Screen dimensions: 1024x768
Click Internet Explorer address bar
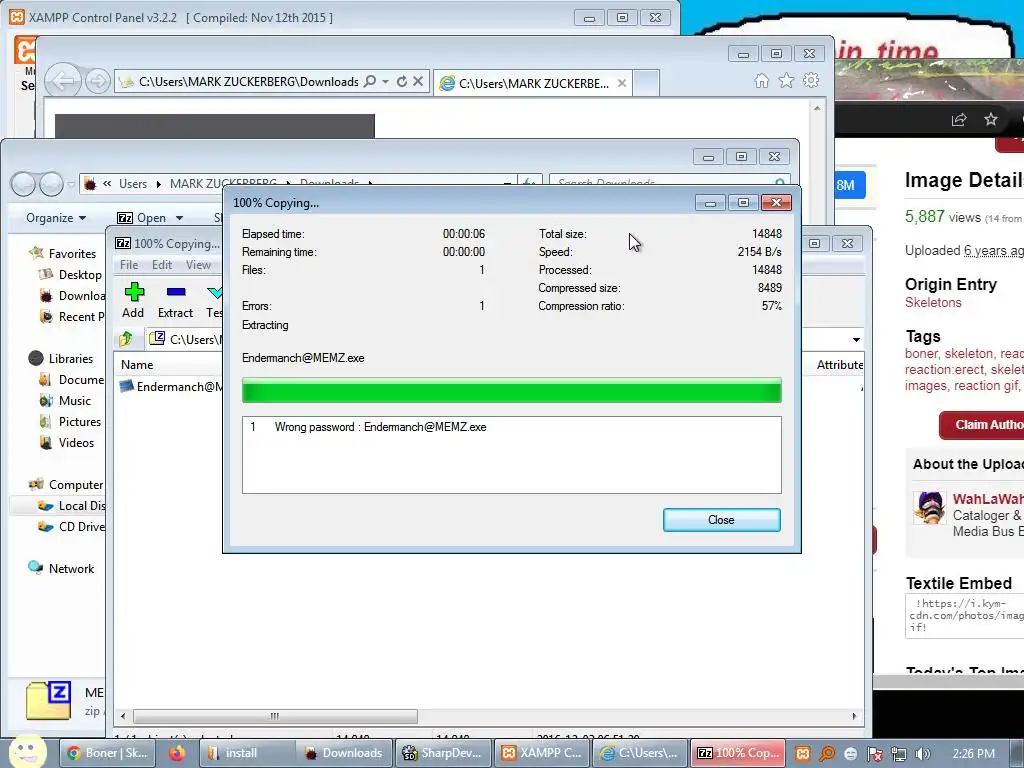click(248, 82)
